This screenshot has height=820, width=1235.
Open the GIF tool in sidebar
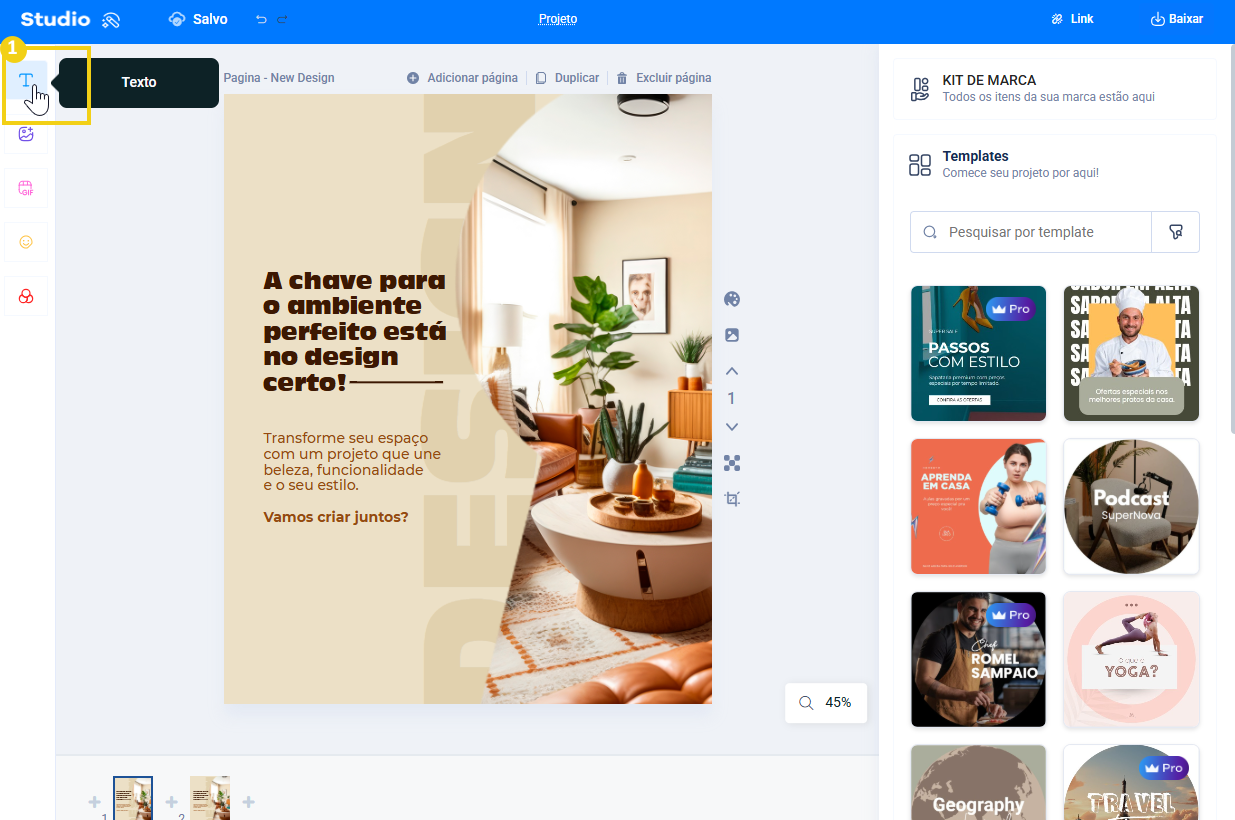tap(26, 188)
